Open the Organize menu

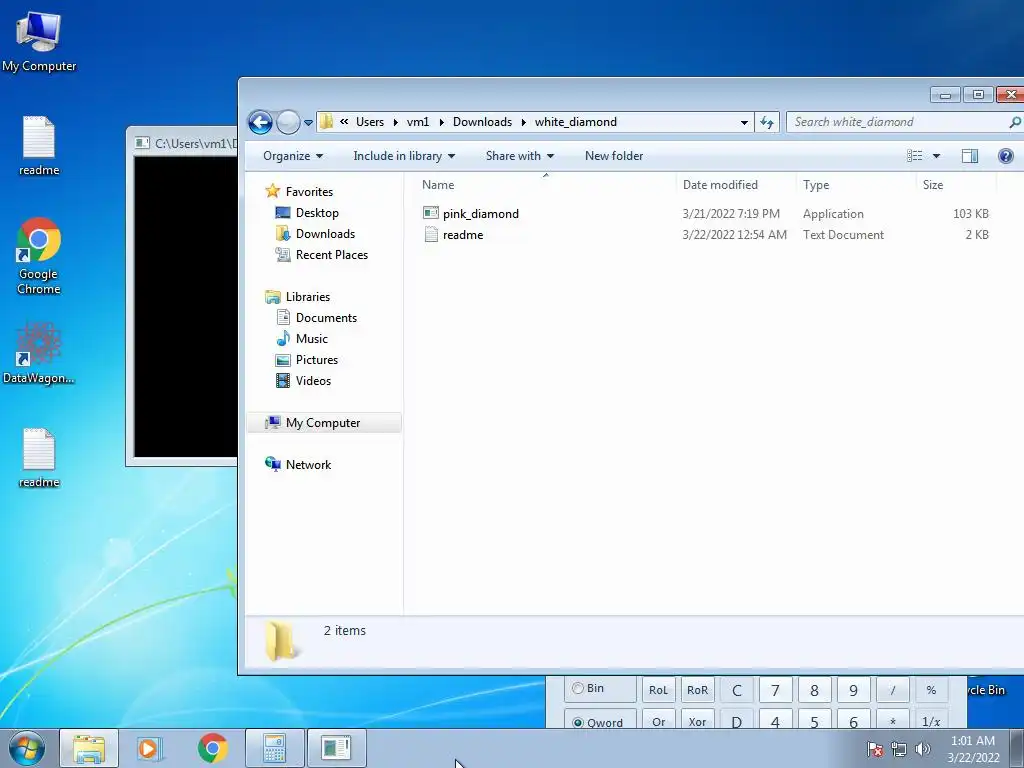(x=293, y=156)
